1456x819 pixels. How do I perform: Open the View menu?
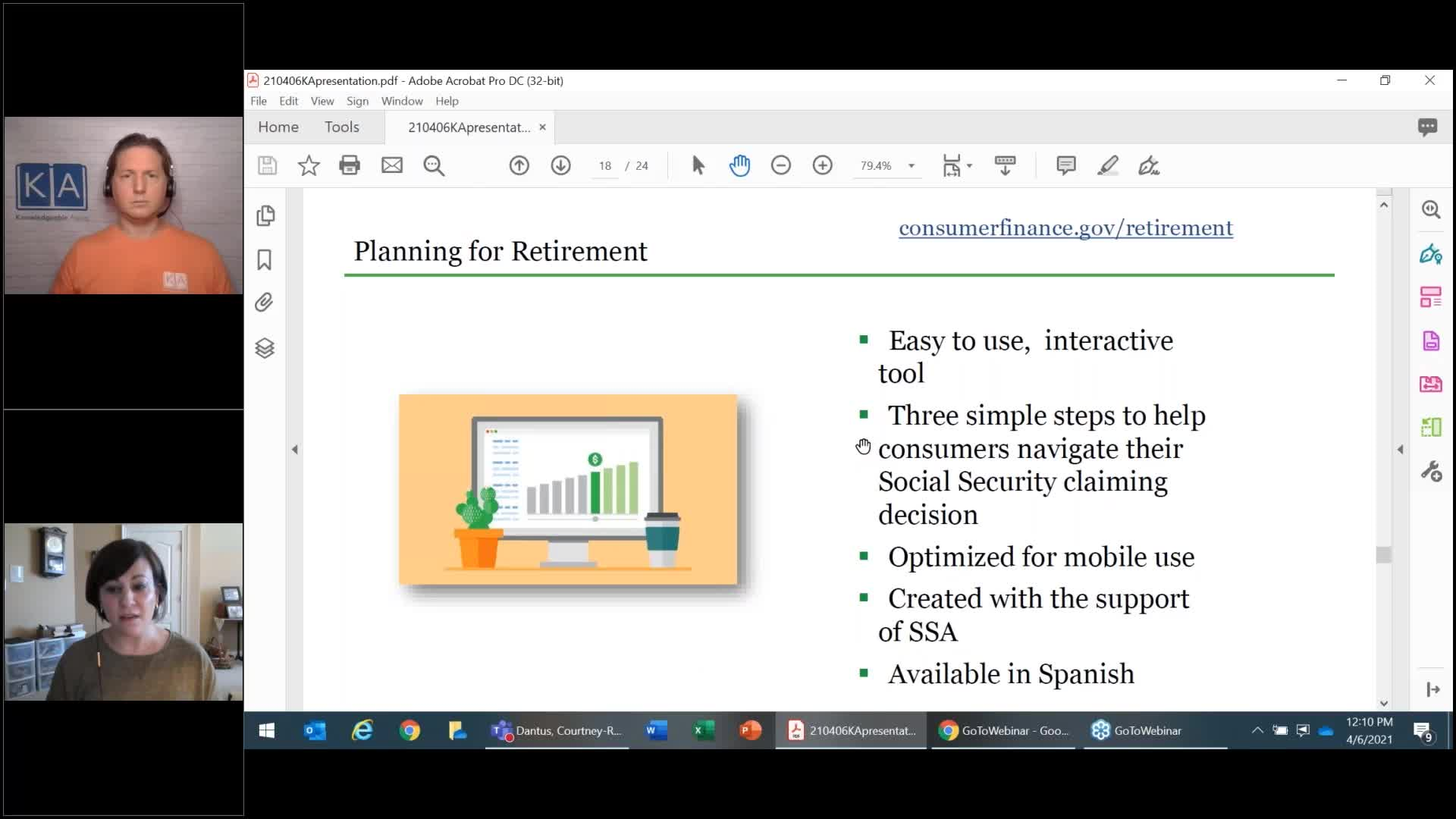(322, 101)
